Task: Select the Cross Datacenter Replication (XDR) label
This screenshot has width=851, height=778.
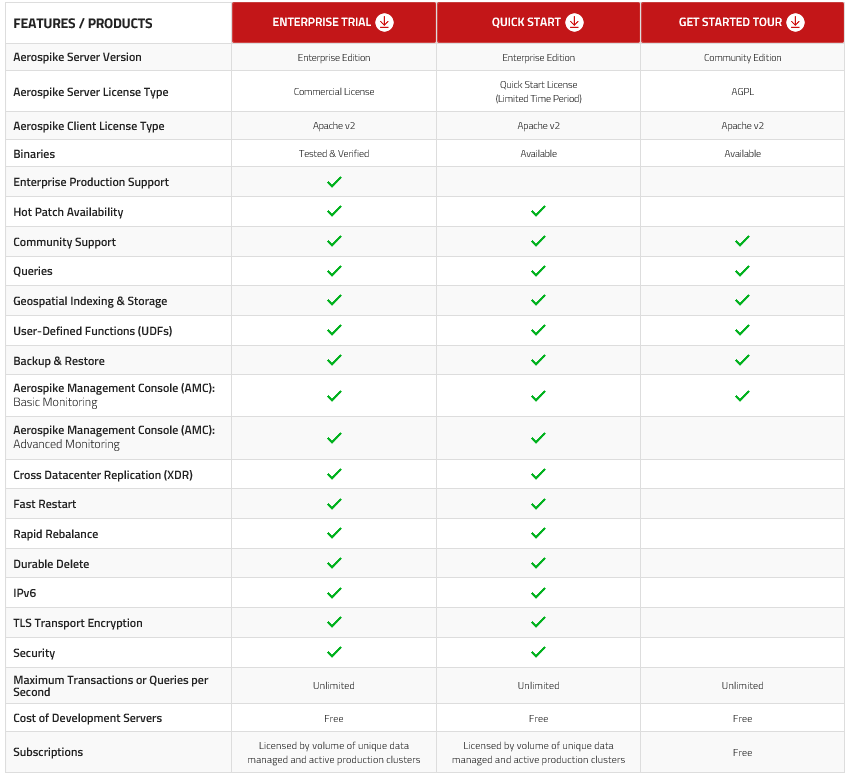Action: point(103,475)
